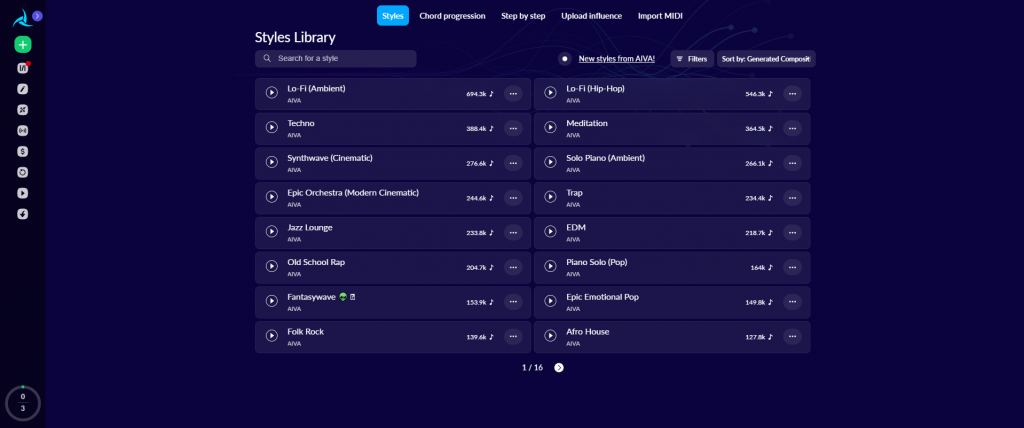Play the Techno style preview

(272, 127)
